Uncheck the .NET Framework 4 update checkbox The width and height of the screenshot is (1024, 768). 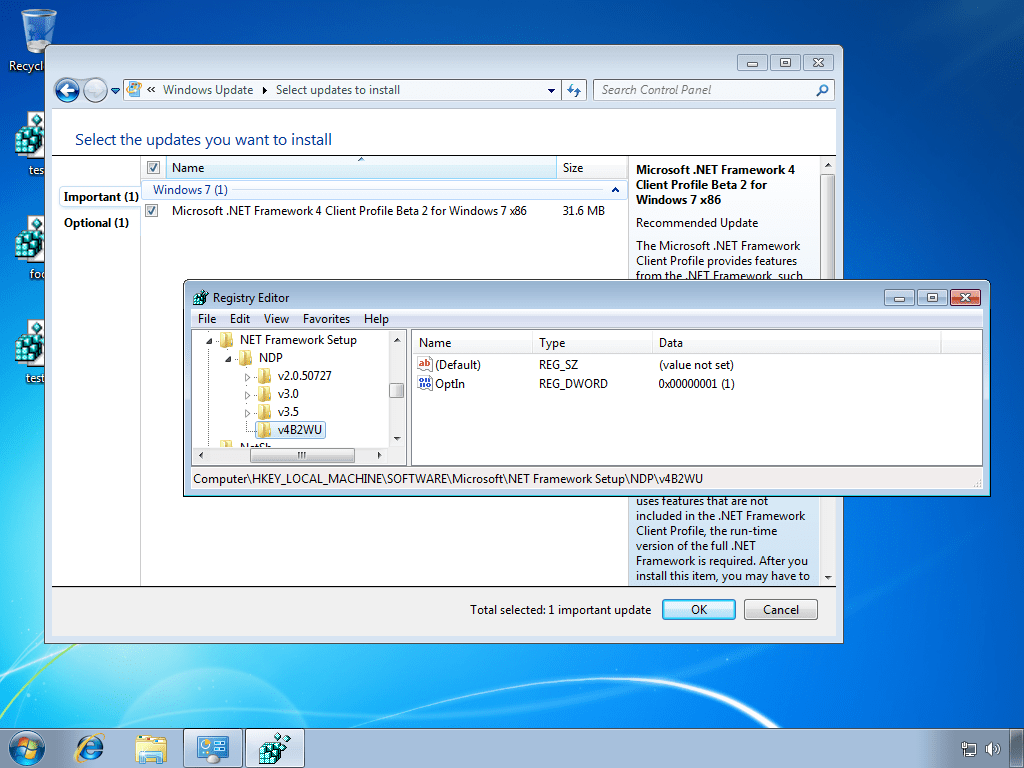151,211
